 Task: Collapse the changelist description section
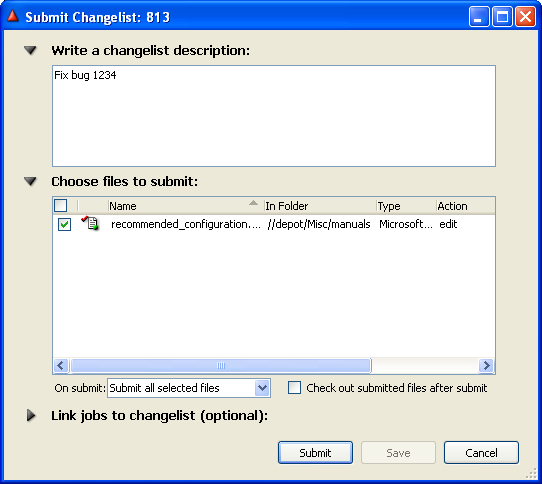pyautogui.click(x=30, y=50)
